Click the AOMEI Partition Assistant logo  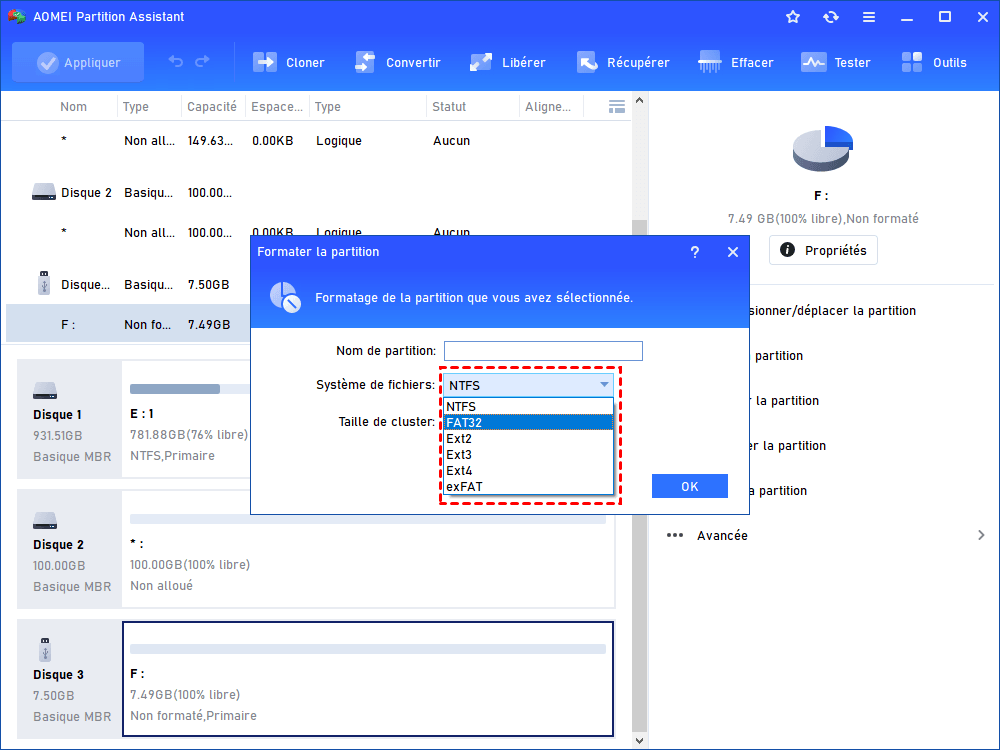16,17
